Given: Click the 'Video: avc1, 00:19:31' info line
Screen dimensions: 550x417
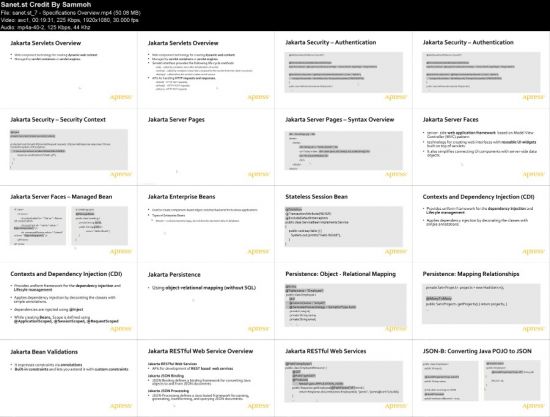Looking at the screenshot, I should (x=69, y=20).
